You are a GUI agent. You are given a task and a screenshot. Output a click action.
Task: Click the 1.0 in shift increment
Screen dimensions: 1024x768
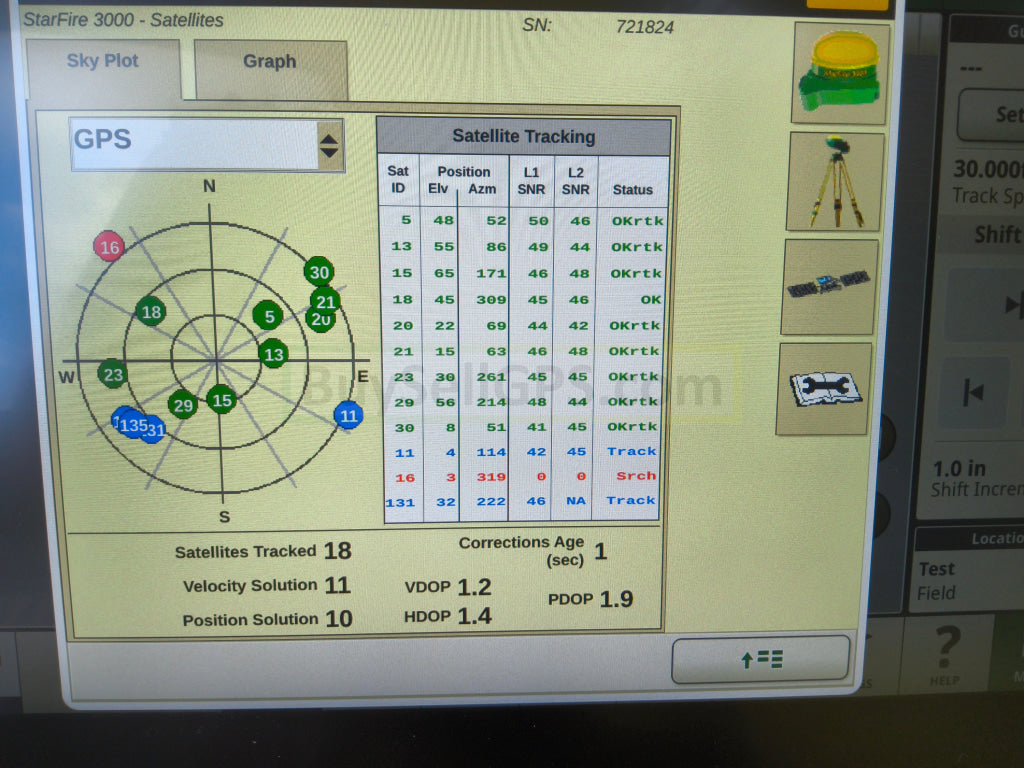coord(959,468)
